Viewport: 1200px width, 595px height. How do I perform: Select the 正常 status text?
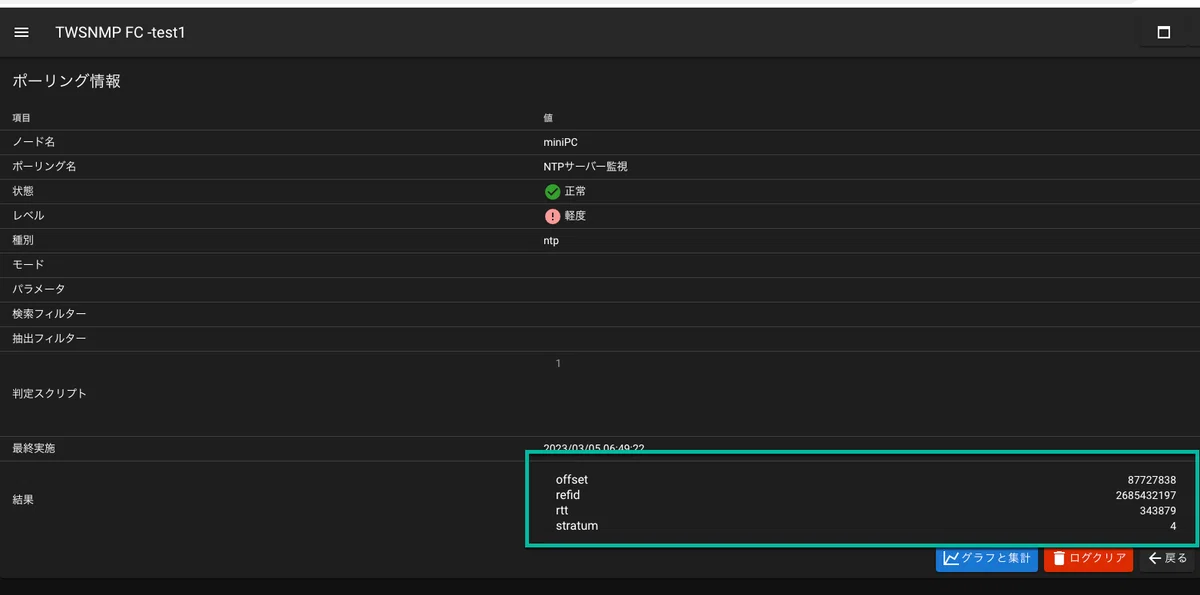coord(575,191)
